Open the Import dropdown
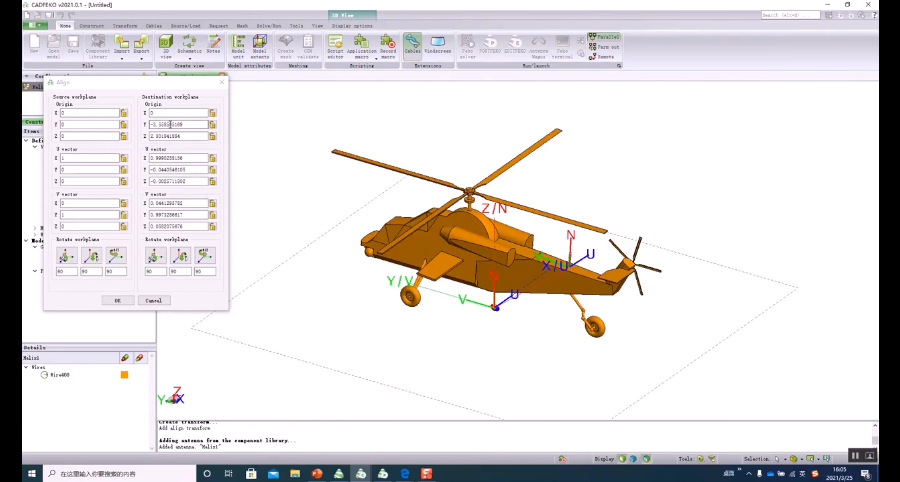Viewport: 900px width, 482px height. point(121,57)
